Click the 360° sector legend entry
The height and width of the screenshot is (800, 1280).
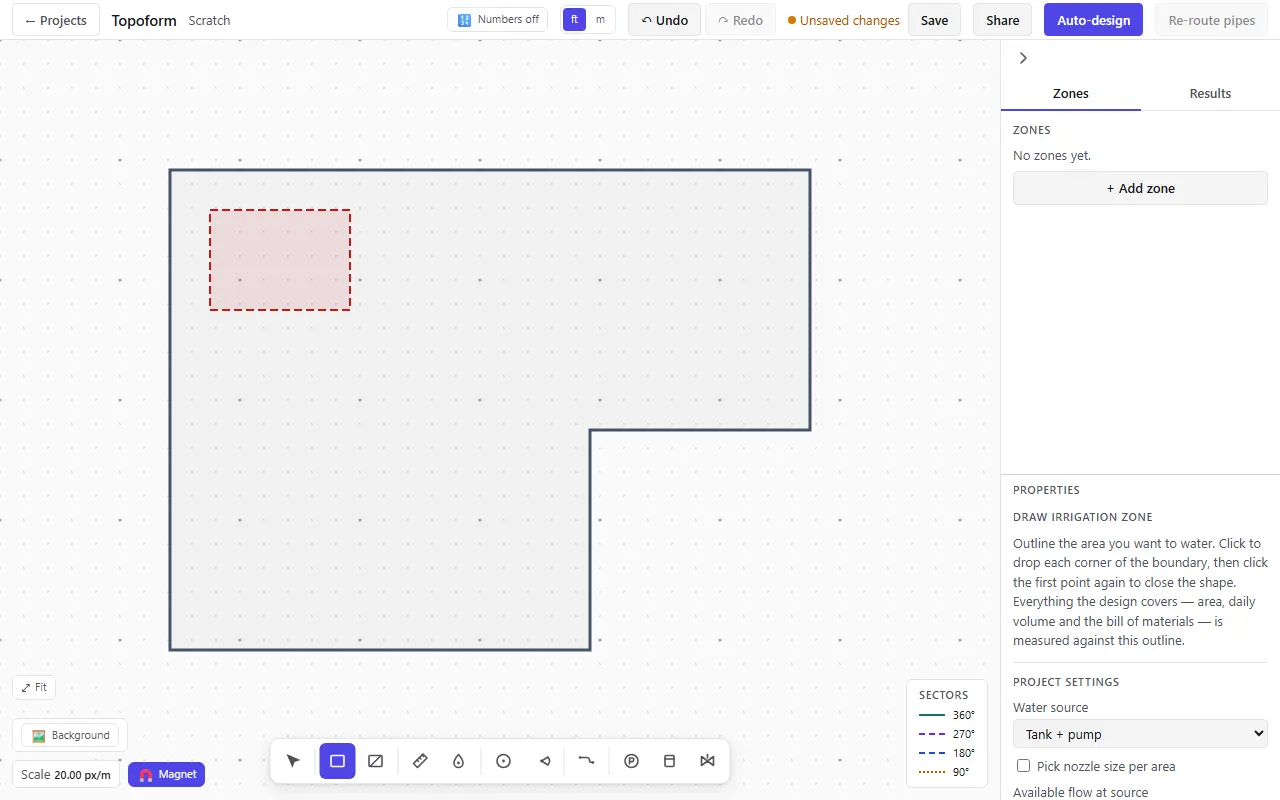947,715
